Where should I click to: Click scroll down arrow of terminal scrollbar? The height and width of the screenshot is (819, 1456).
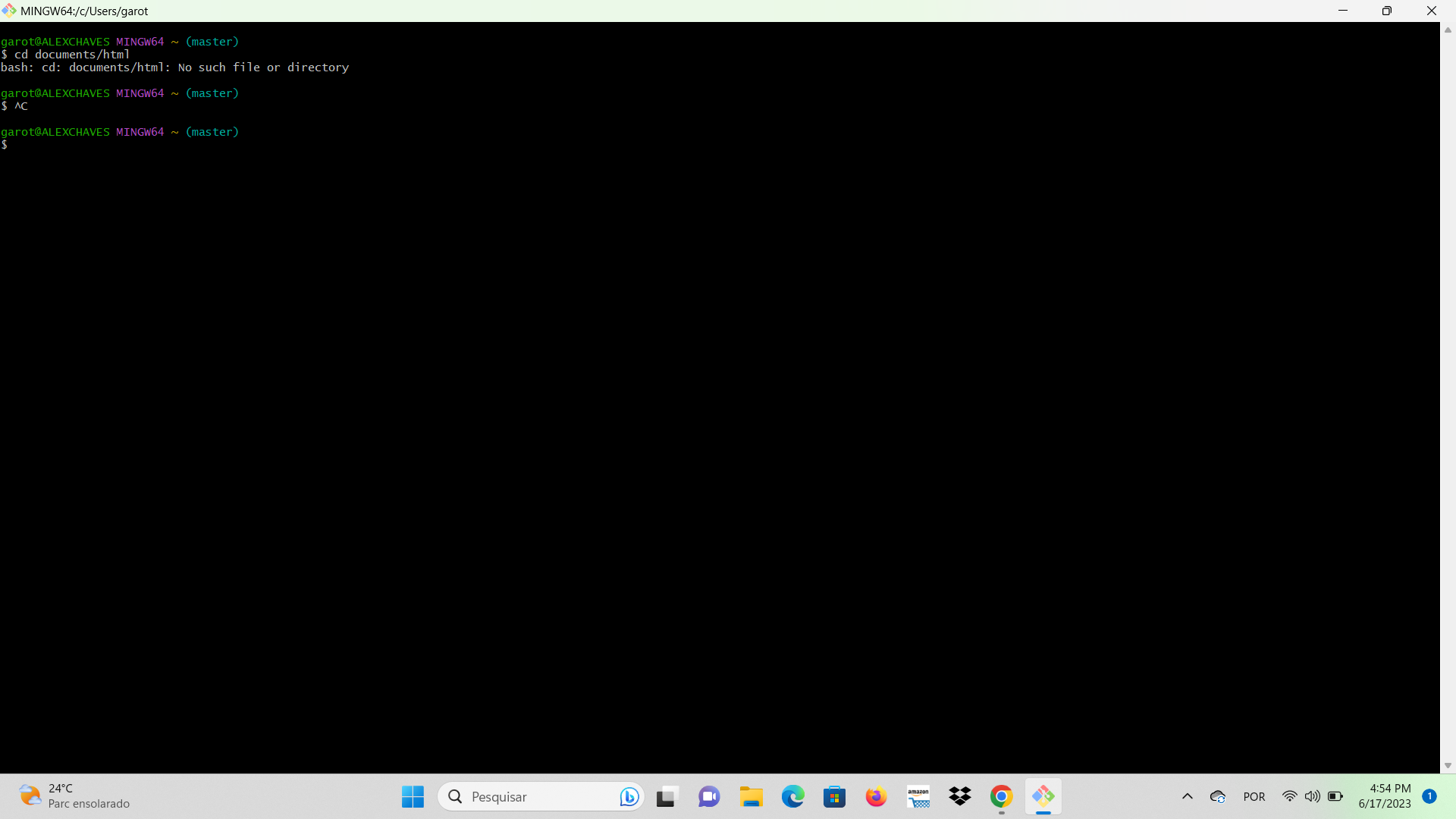point(1448,766)
